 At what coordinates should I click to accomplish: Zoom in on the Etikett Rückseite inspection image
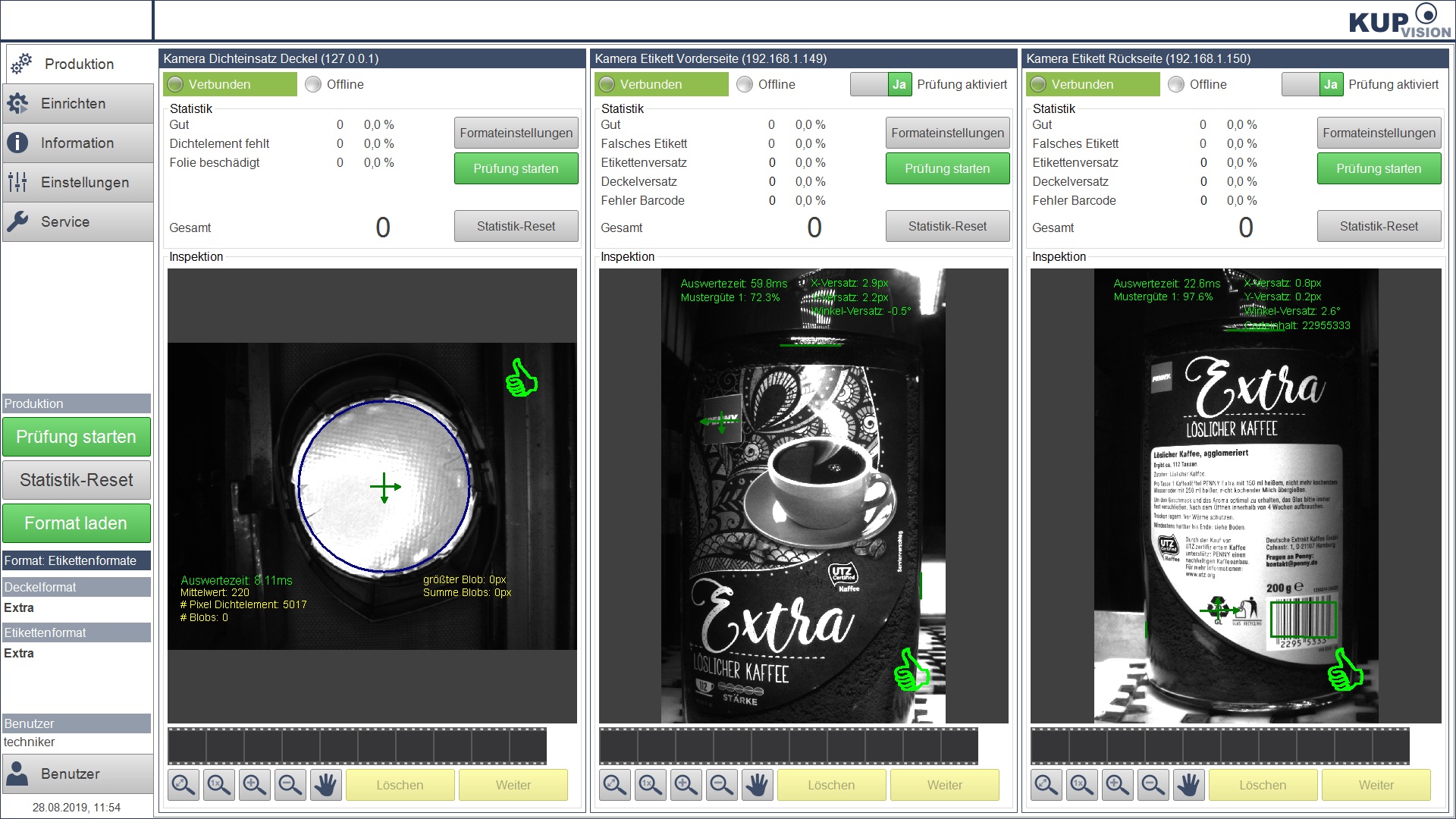pos(1118,785)
